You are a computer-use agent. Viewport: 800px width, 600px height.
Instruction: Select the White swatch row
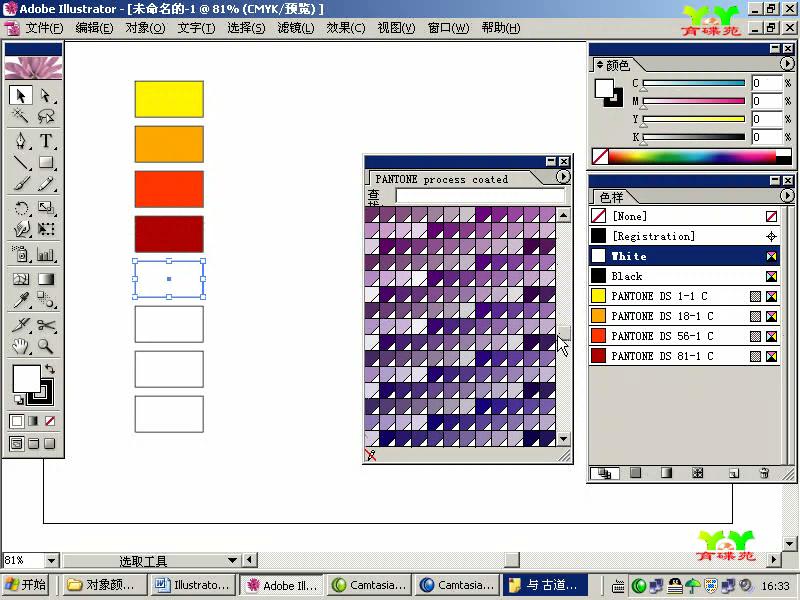point(685,256)
